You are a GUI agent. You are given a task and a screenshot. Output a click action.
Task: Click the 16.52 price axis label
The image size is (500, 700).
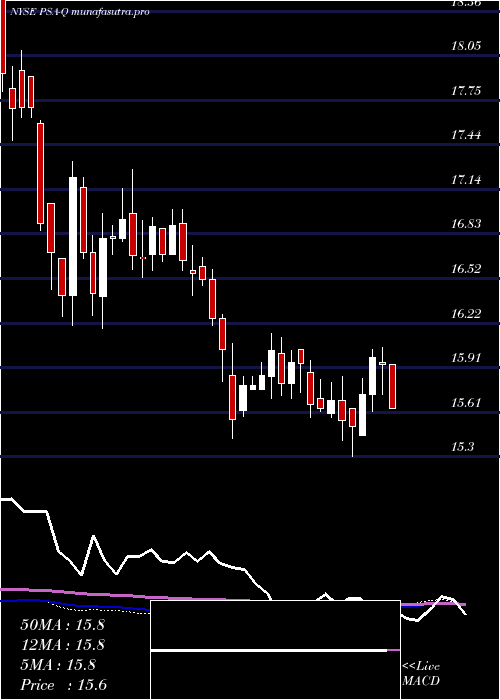466,269
